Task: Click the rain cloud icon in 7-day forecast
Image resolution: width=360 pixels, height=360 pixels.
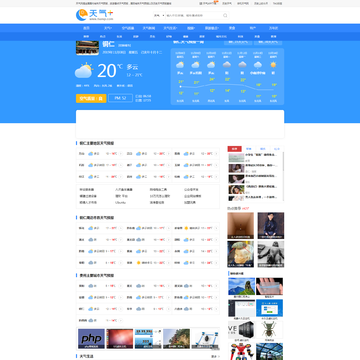Action: (258, 65)
